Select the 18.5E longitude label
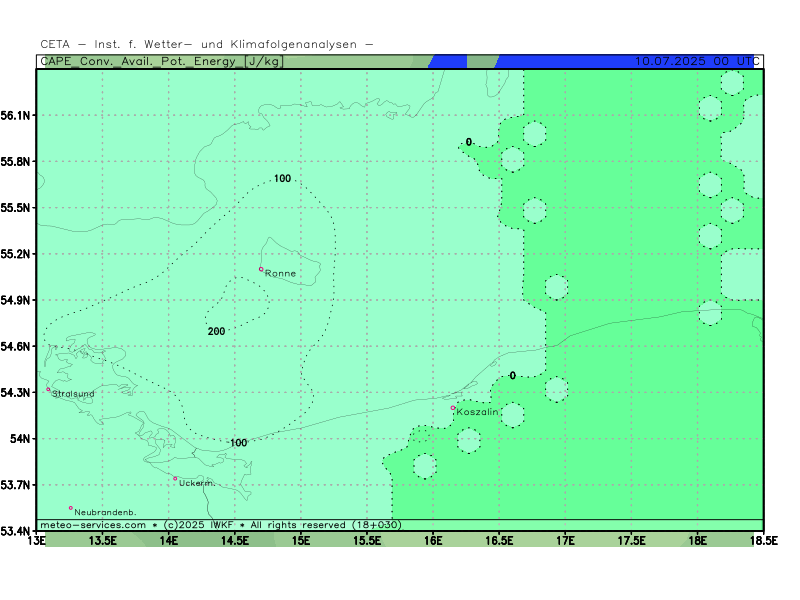Image resolution: width=800 pixels, height=600 pixels. point(764,541)
